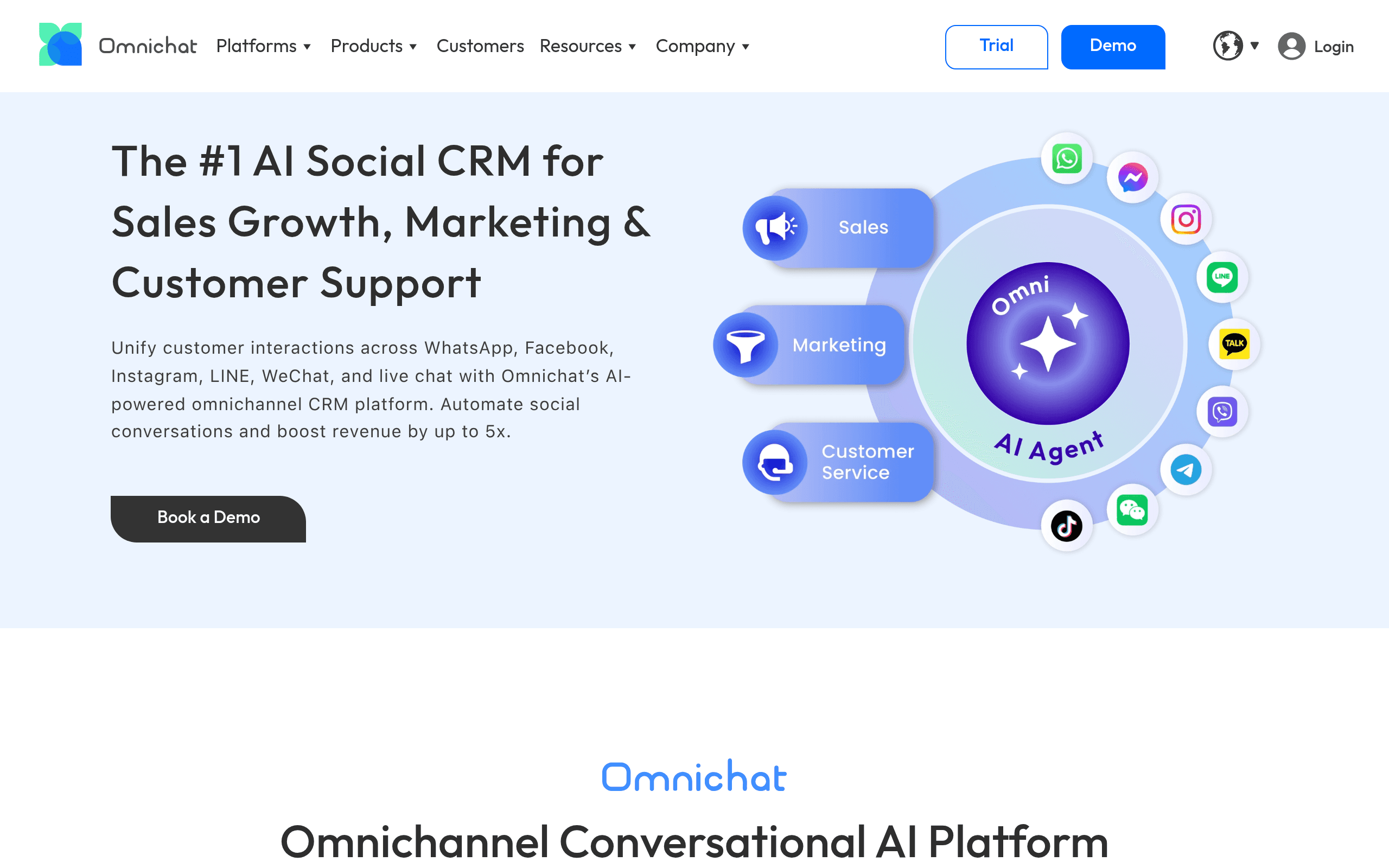The image size is (1389, 868).
Task: Select the Customer Service pill label
Action: click(x=867, y=462)
